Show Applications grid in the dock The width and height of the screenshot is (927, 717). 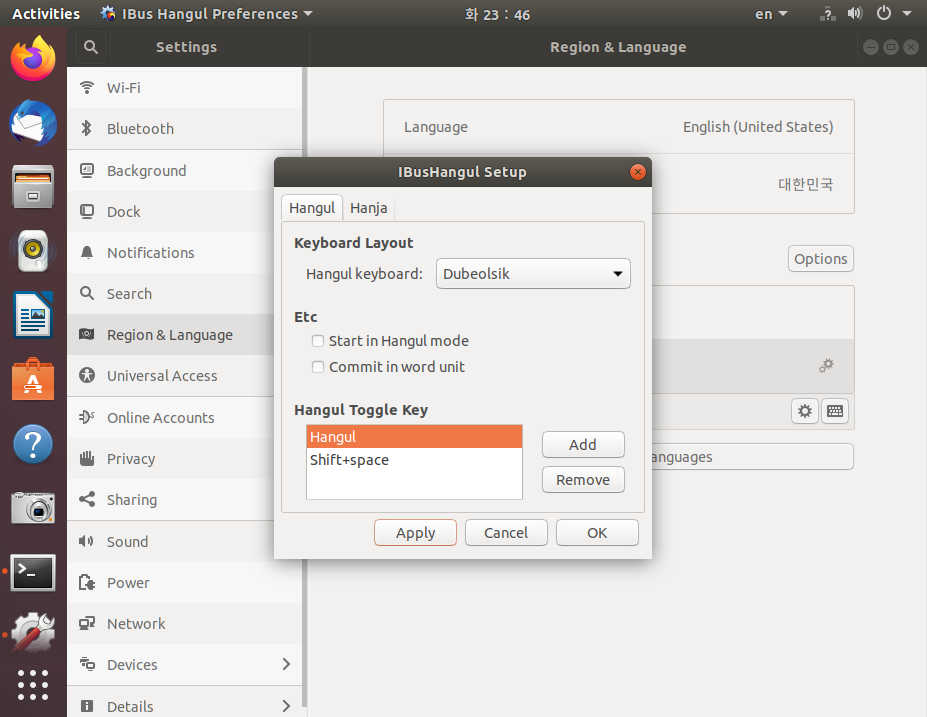click(x=33, y=685)
